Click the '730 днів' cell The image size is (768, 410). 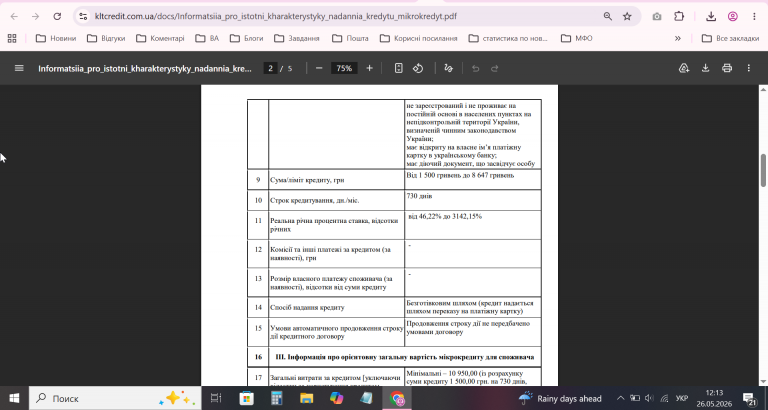(x=473, y=200)
